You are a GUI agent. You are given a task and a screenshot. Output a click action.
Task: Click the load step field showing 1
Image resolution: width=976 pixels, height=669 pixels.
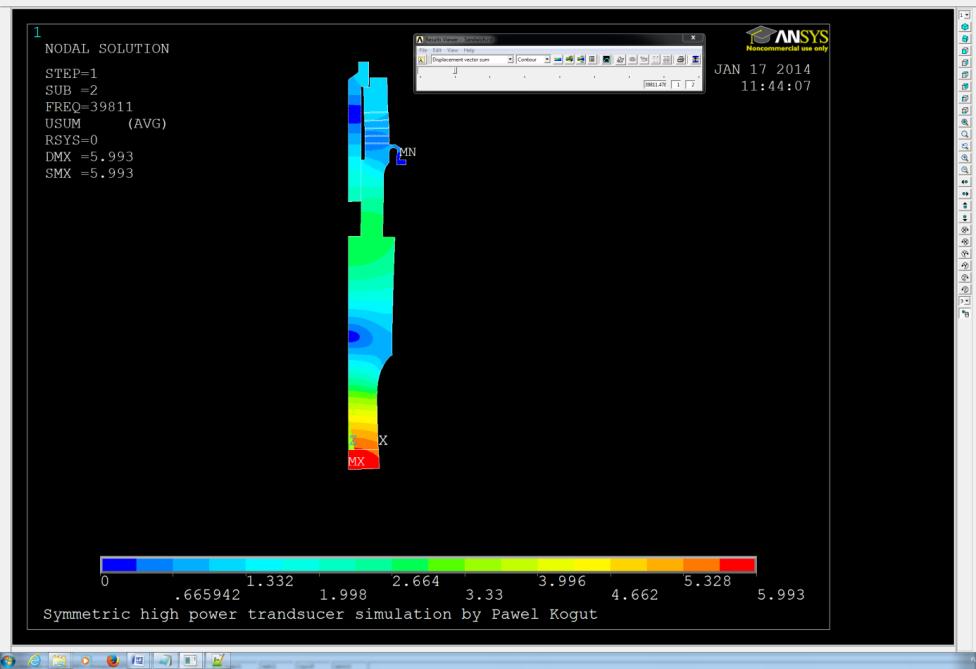point(678,84)
